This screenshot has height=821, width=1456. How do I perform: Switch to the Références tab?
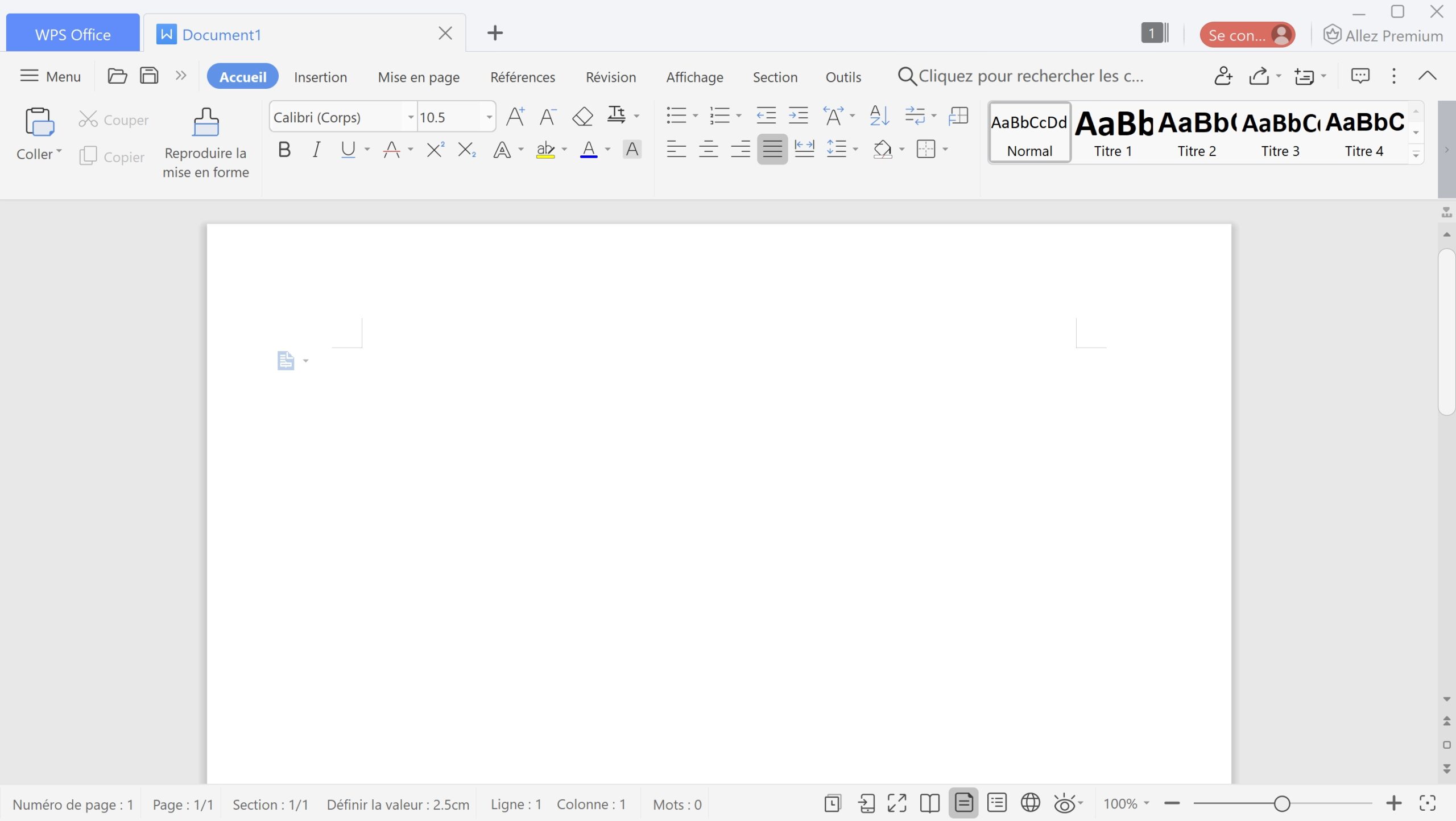pos(523,77)
